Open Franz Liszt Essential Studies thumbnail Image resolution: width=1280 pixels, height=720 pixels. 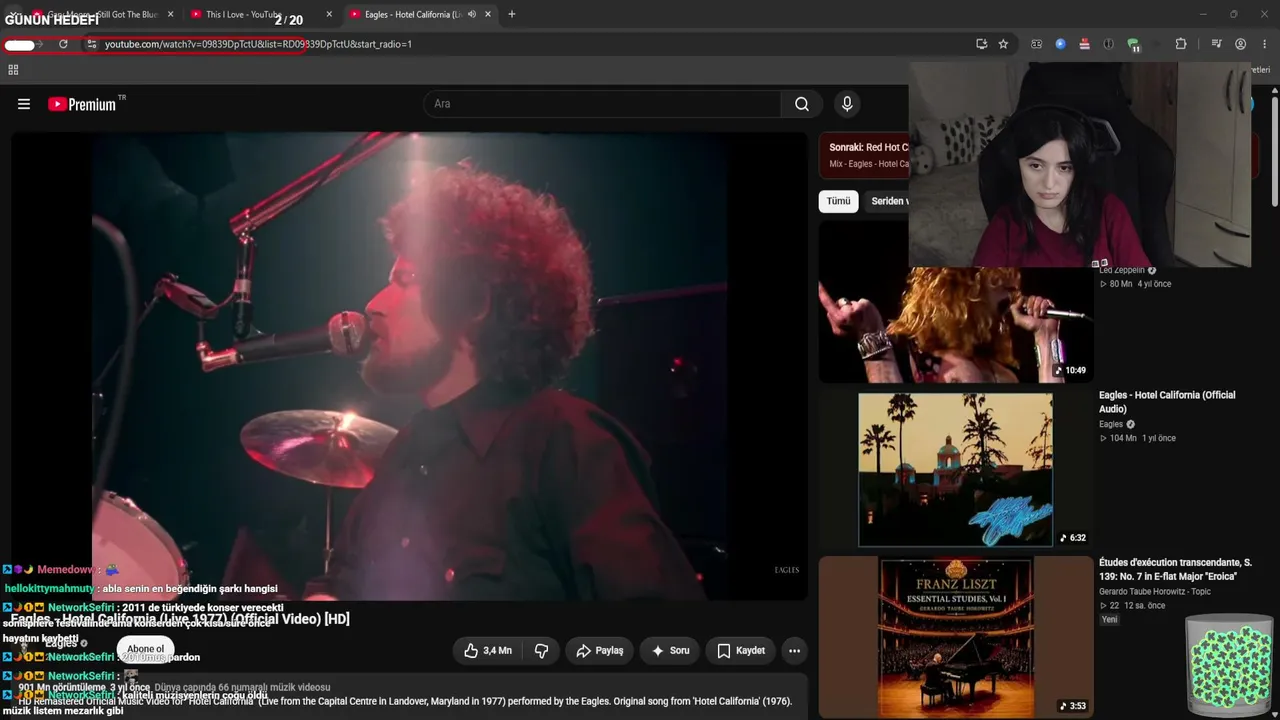pyautogui.click(x=956, y=637)
